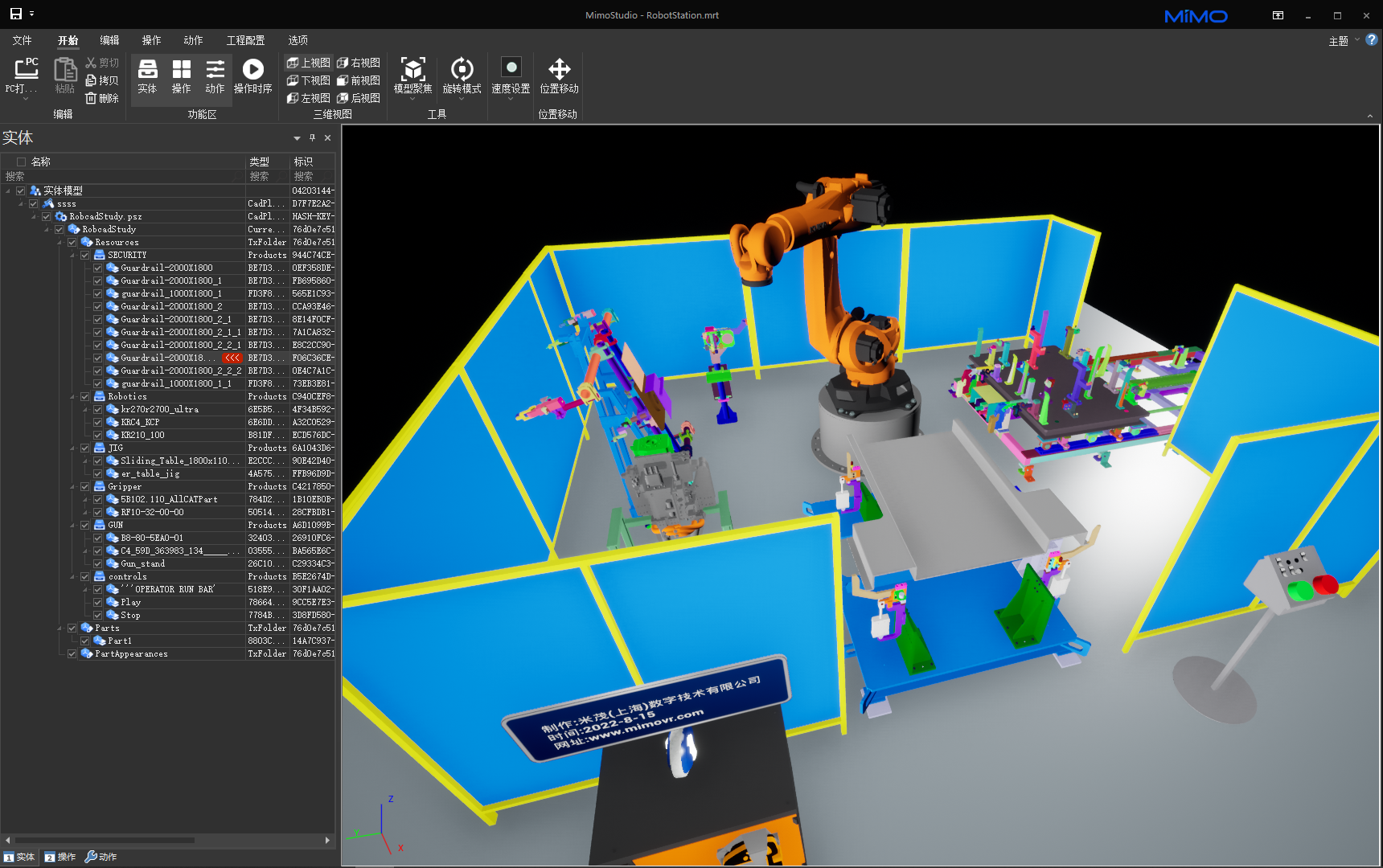Click the entity panel horizontal scrollbar

click(105, 840)
